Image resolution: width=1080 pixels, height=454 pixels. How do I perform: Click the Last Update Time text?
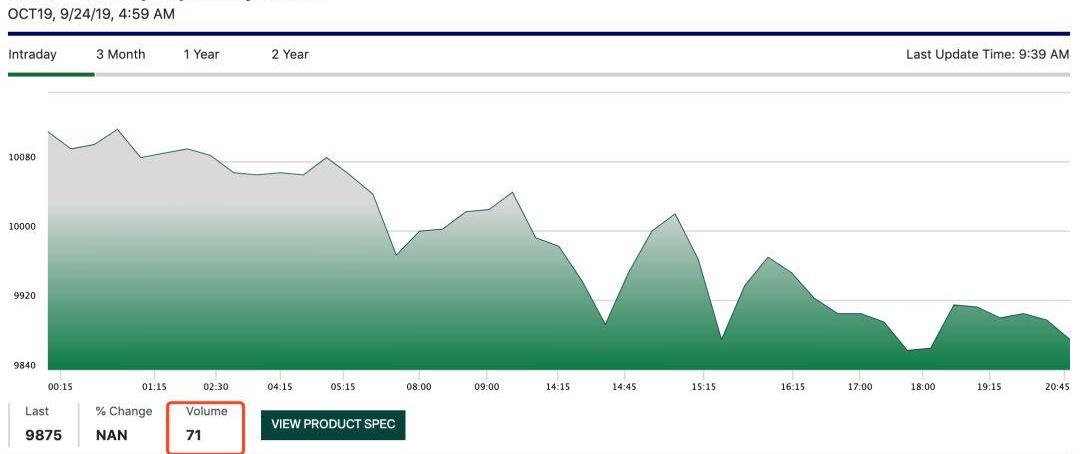(x=987, y=54)
